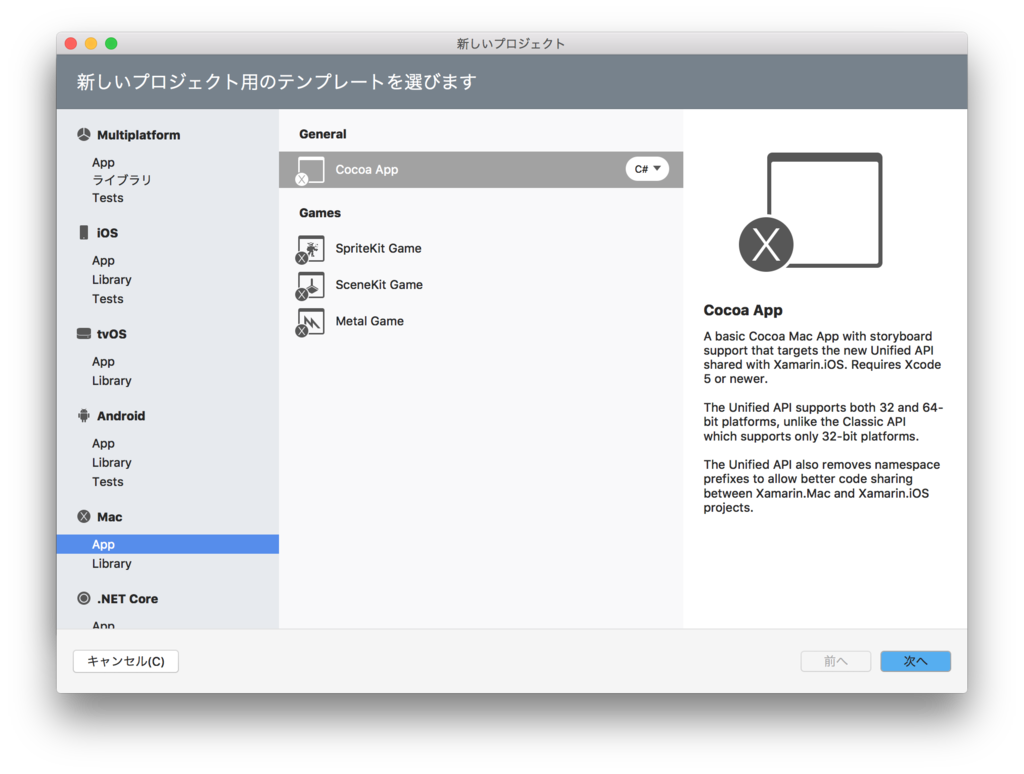Click the Mac heading text
The image size is (1024, 774).
(110, 517)
